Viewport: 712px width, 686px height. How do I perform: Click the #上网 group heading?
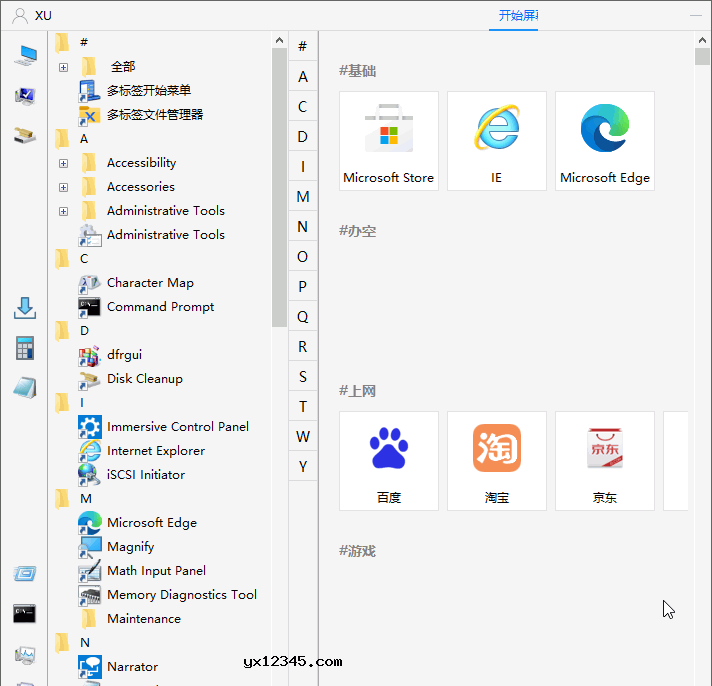click(x=358, y=391)
